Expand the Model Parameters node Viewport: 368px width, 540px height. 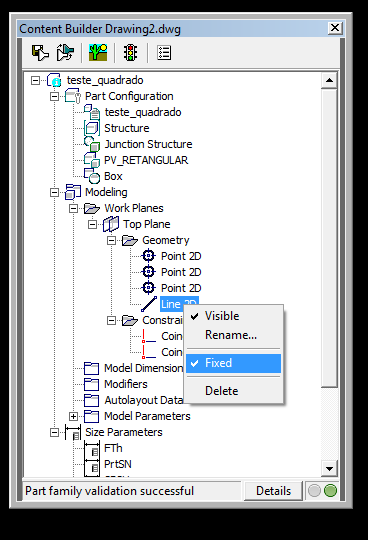(73, 416)
